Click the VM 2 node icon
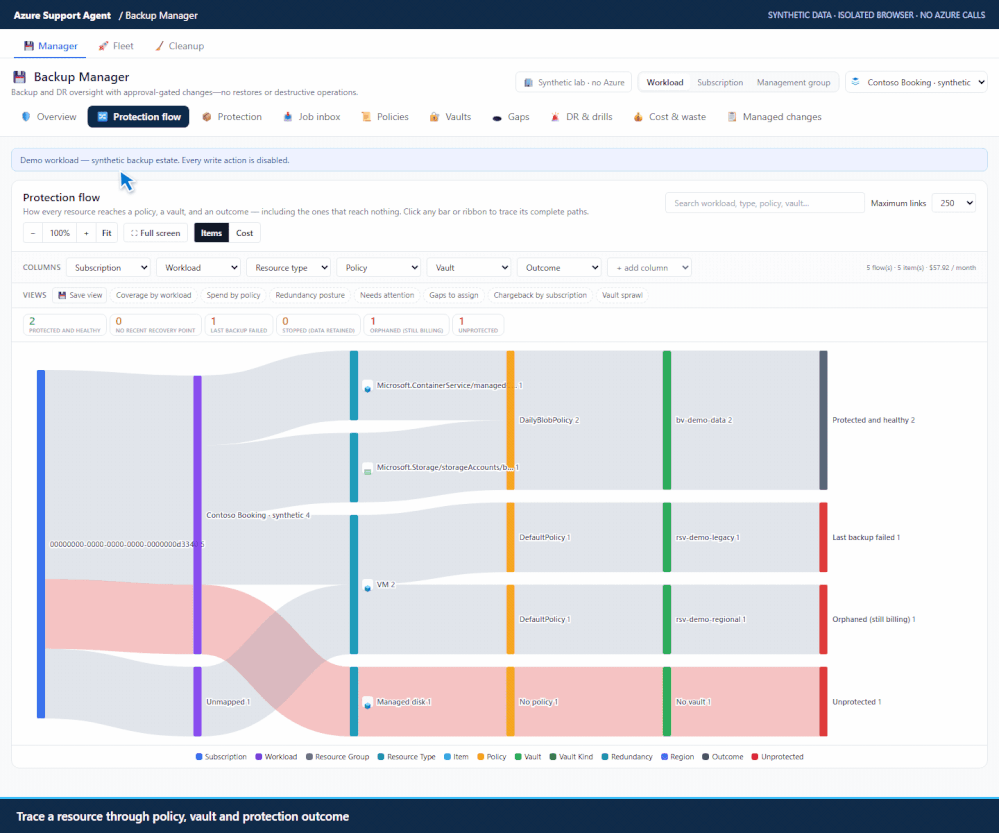This screenshot has width=999, height=833. coord(368,586)
